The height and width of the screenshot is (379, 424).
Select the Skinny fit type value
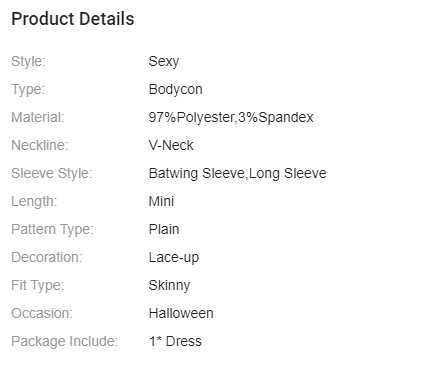coord(169,286)
